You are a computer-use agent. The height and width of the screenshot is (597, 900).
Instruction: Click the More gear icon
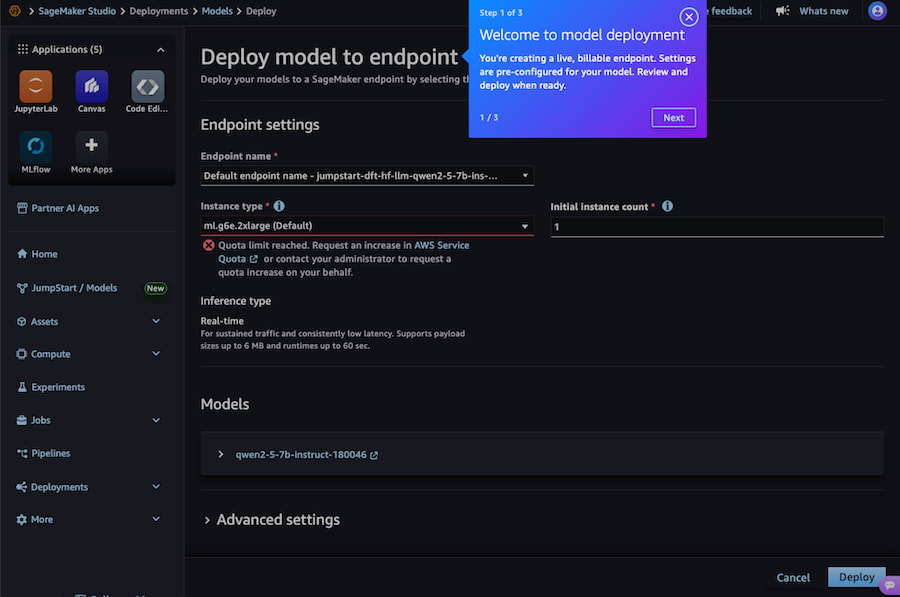22,520
